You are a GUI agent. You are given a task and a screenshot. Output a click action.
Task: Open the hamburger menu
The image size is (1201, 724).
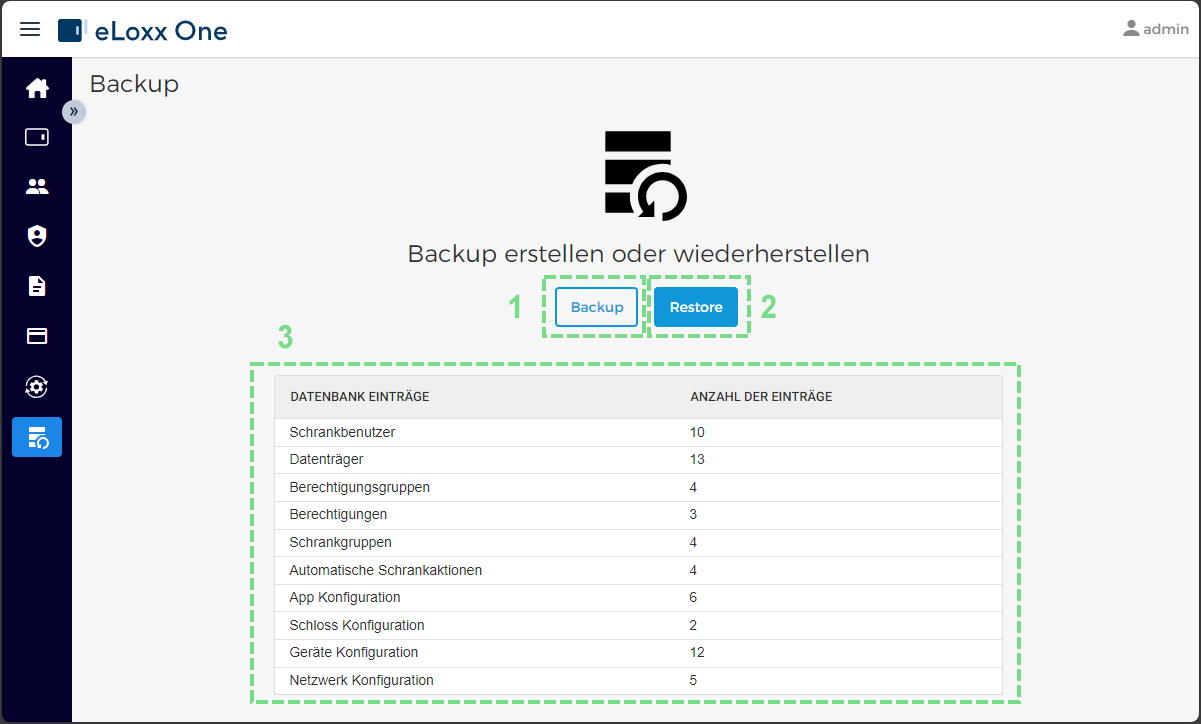[x=30, y=29]
